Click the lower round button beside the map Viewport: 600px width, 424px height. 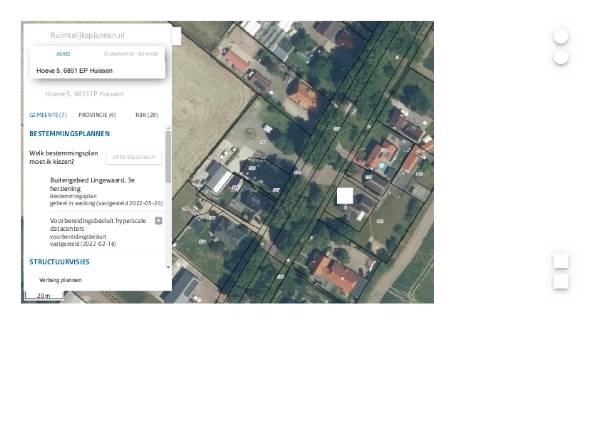(x=561, y=57)
